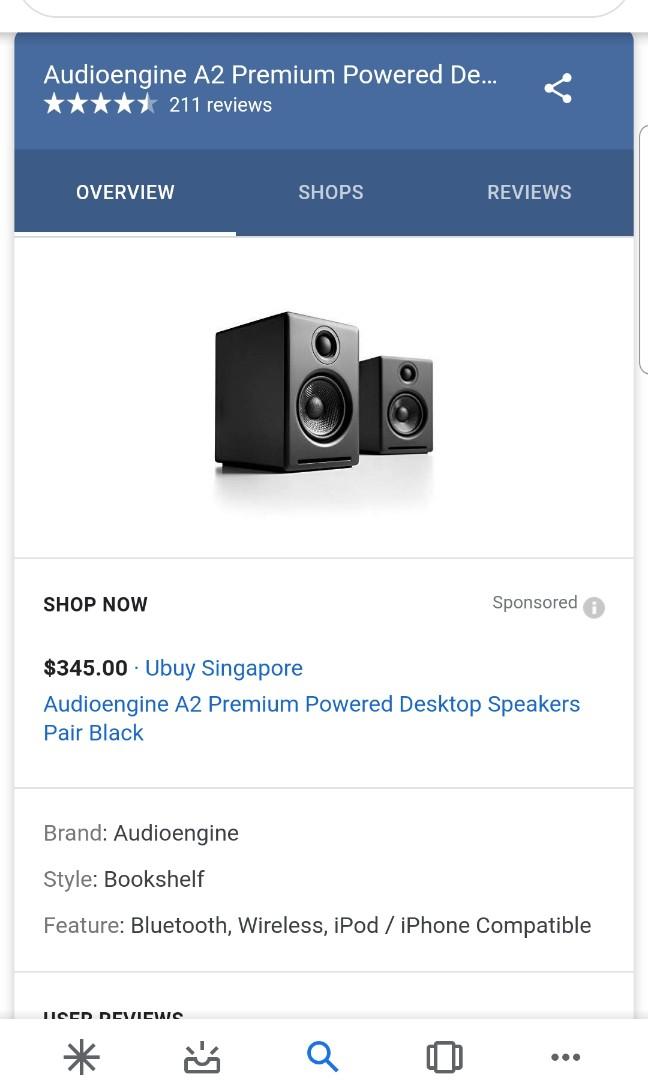
Task: Switch to the SHOPS tab
Action: [x=330, y=192]
